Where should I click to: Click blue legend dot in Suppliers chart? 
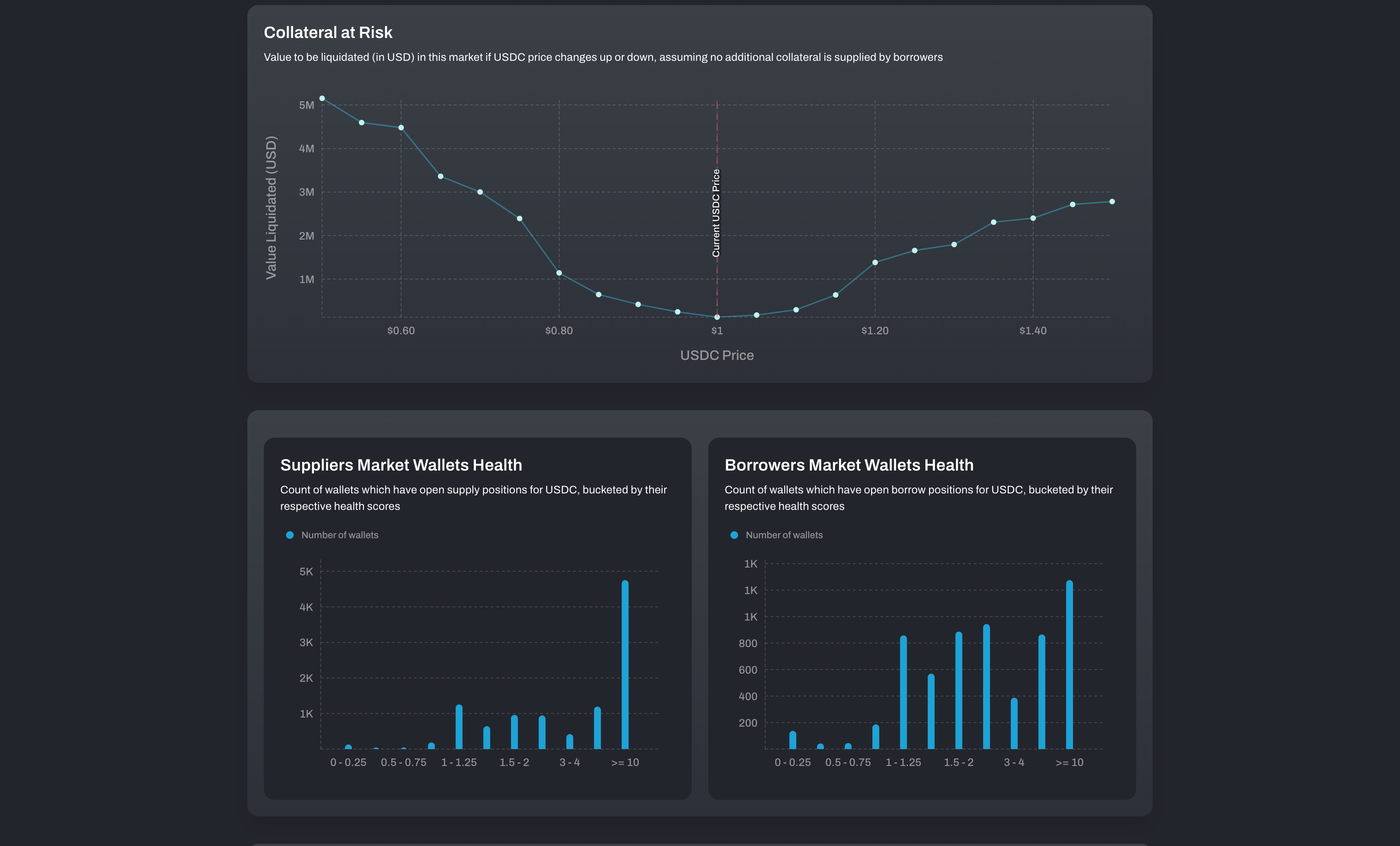290,535
